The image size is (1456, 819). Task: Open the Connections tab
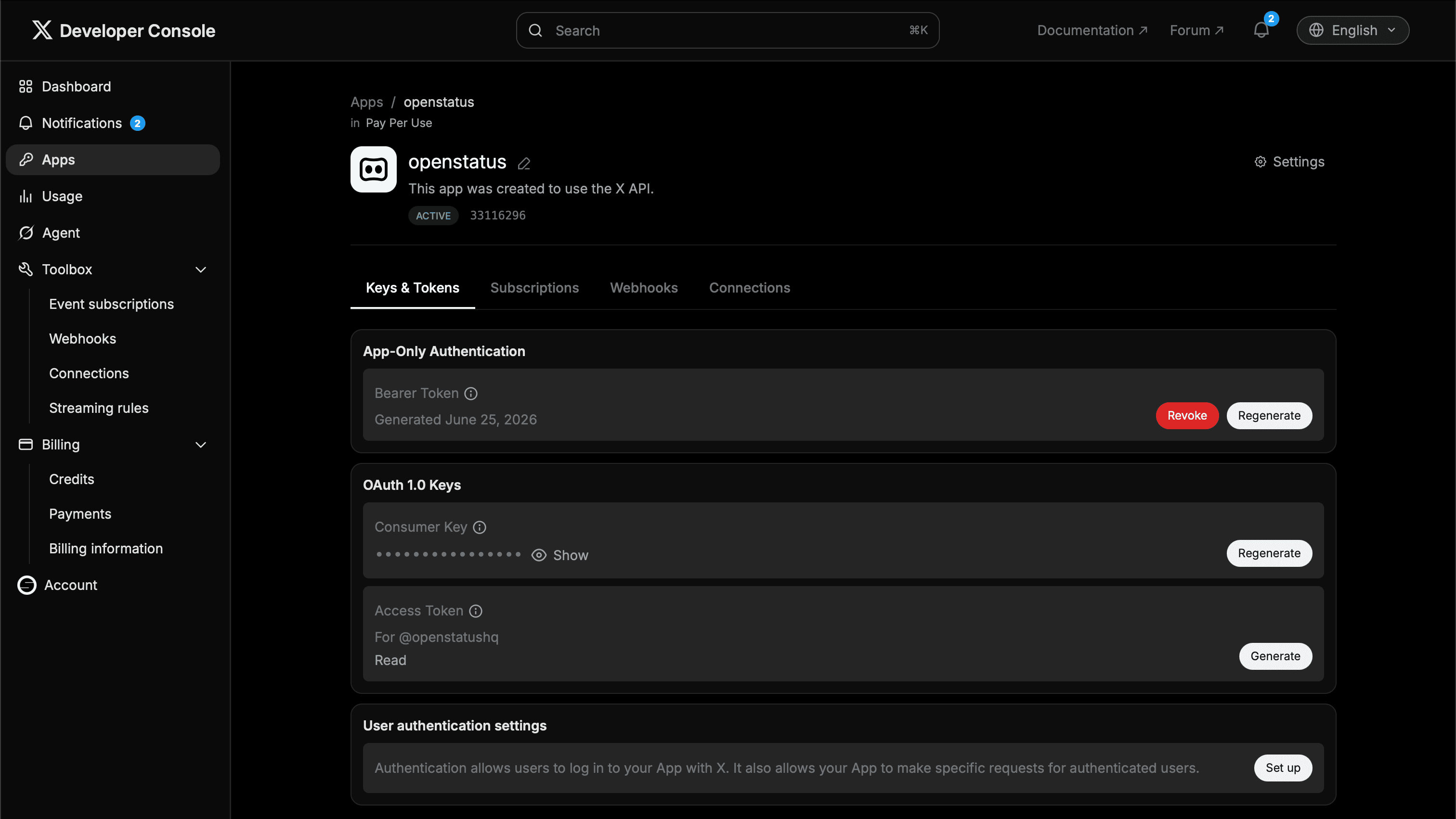coord(750,287)
